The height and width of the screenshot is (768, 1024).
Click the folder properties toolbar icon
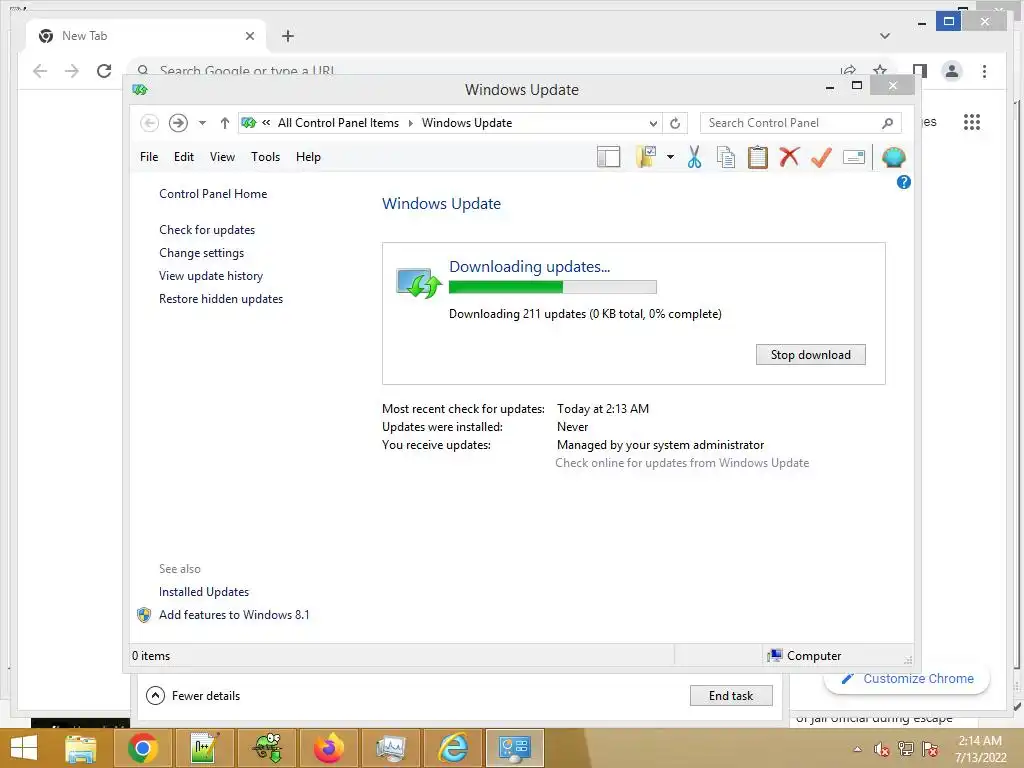[x=645, y=157]
